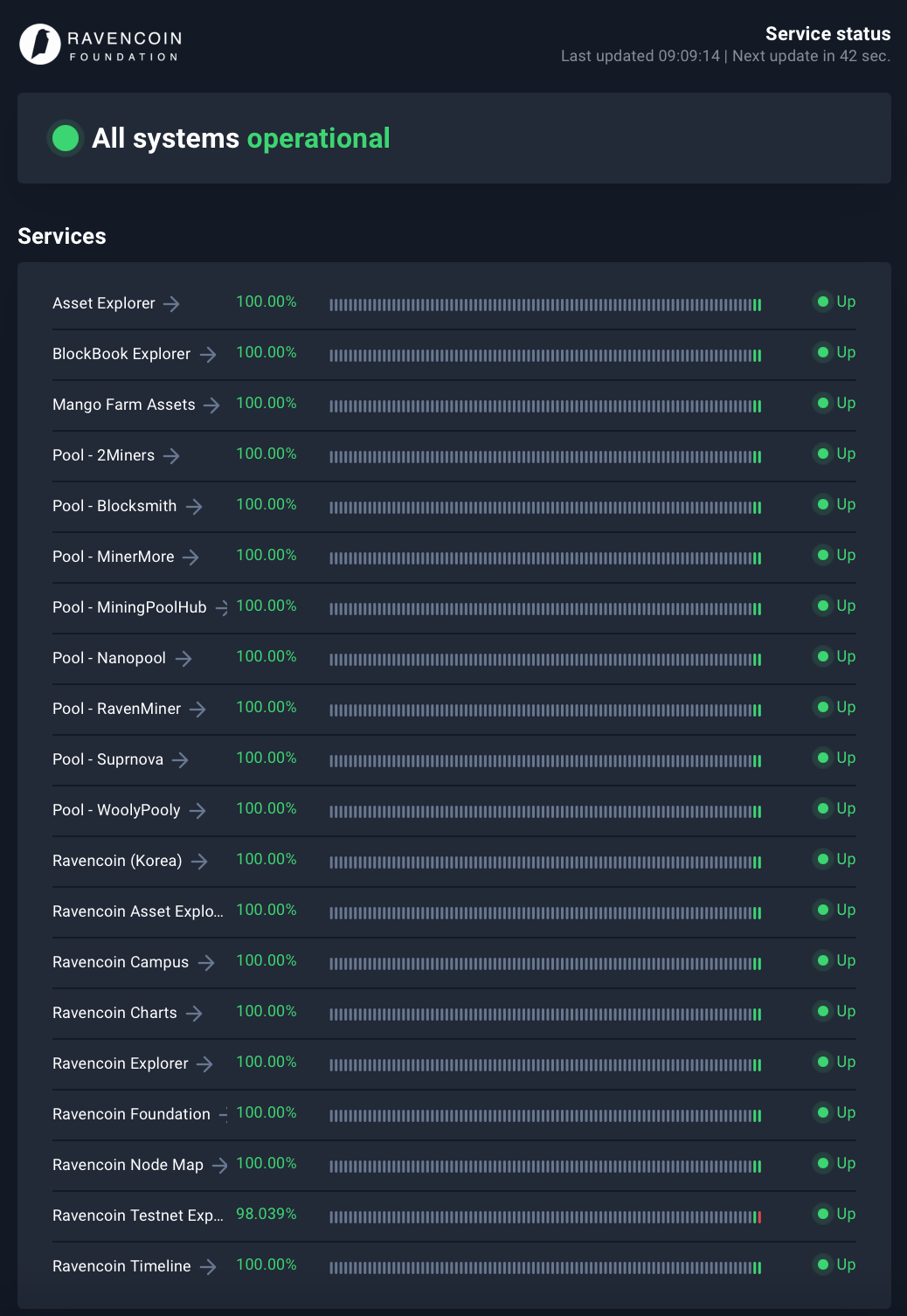
Task: Open Asset Explorer via its arrow icon
Action: tap(172, 304)
